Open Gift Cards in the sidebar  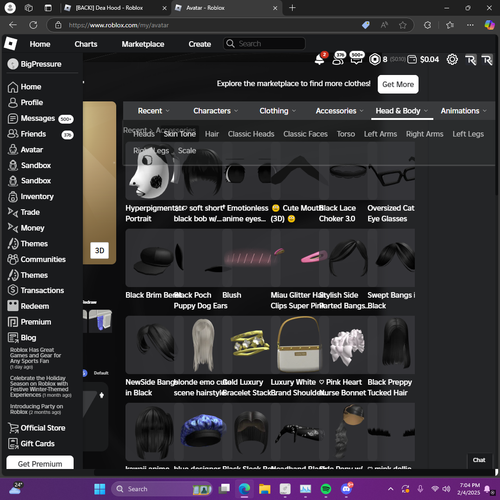[31, 444]
